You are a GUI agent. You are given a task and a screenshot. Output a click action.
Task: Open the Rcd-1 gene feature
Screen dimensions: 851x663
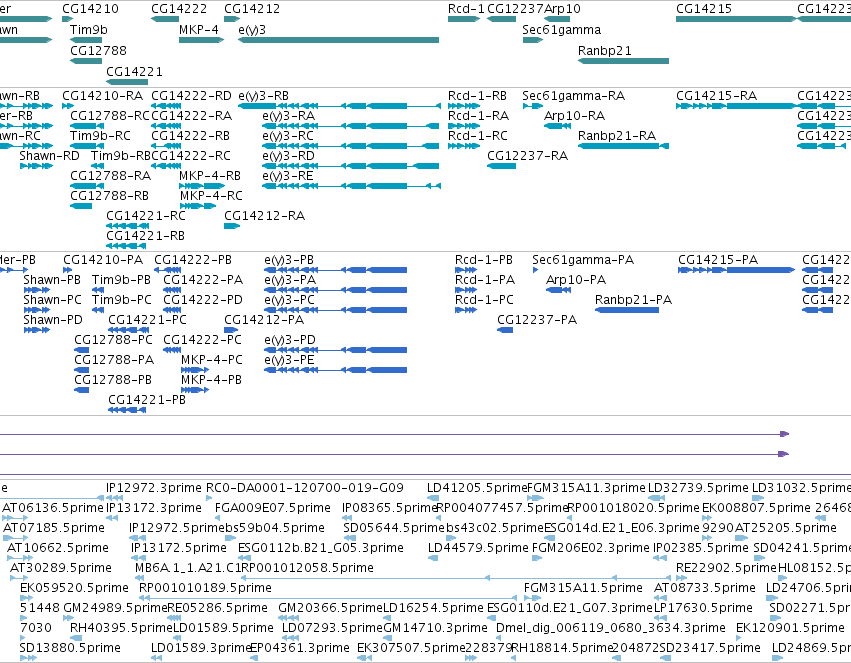464,20
